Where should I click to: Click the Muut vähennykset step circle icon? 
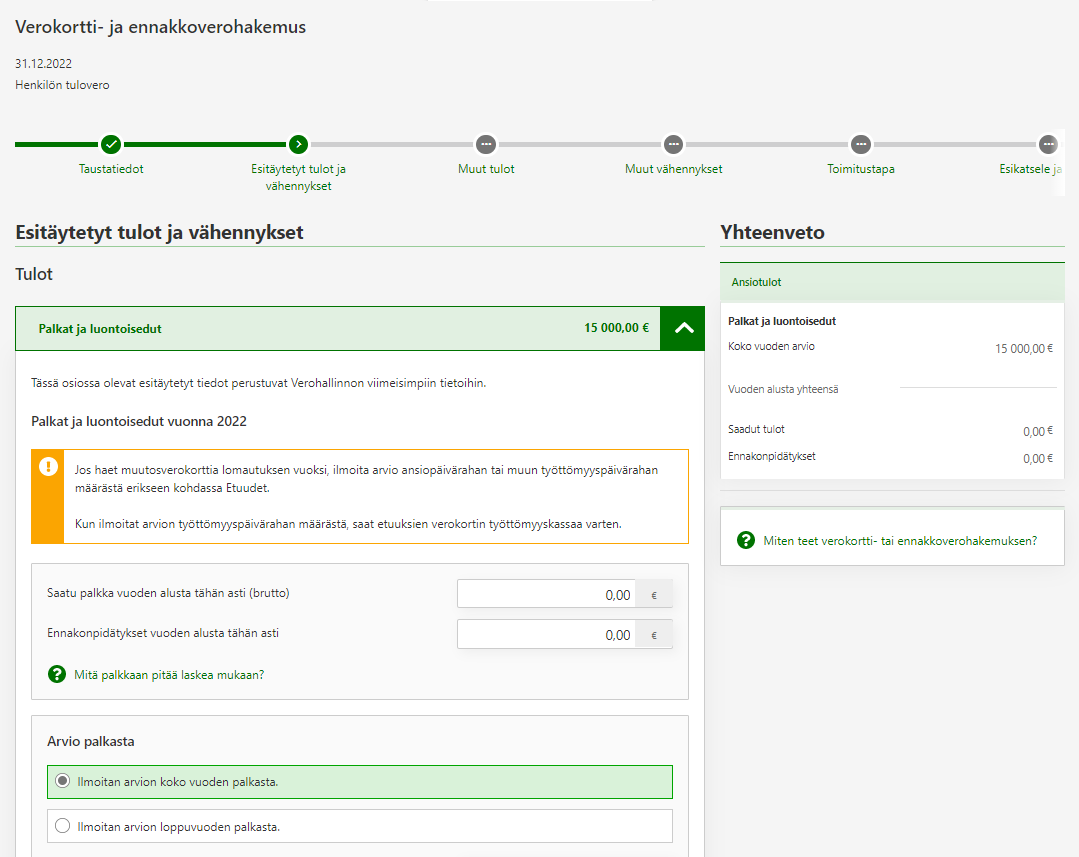coord(673,144)
